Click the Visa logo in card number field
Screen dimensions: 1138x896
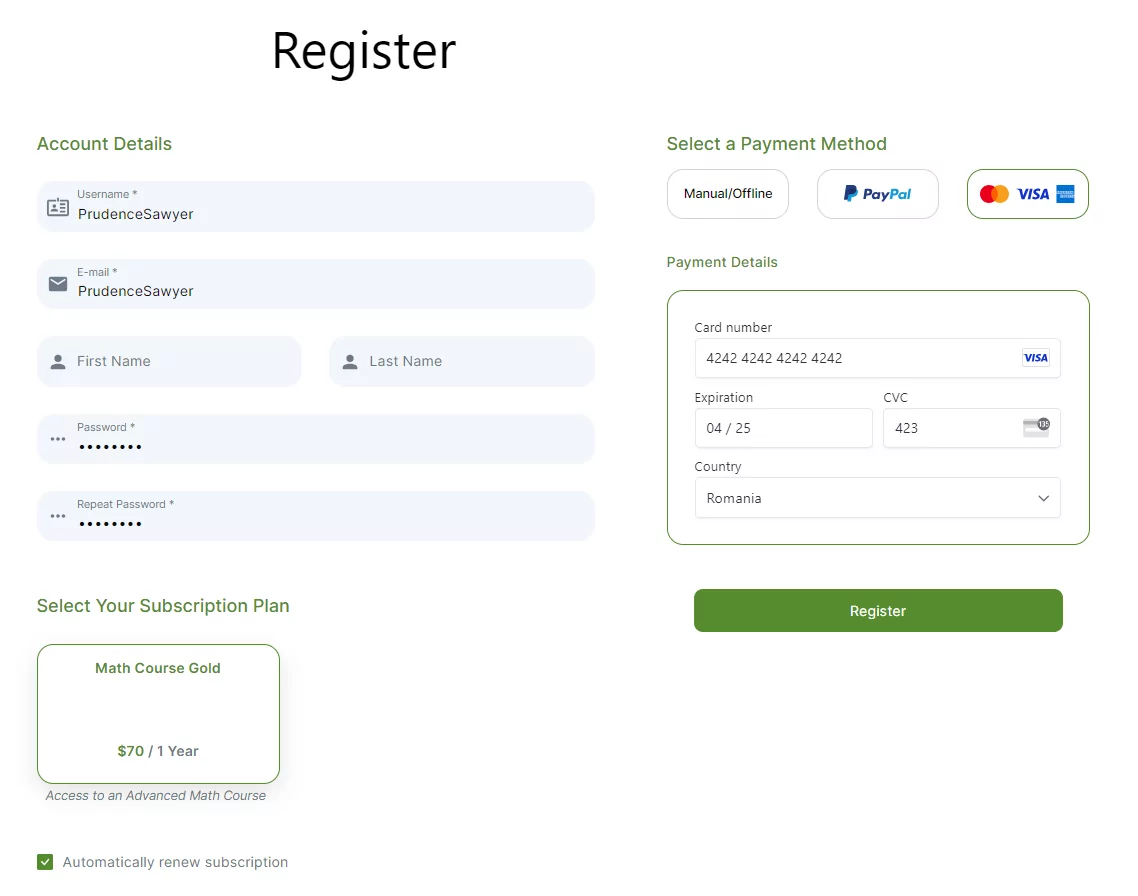point(1036,358)
